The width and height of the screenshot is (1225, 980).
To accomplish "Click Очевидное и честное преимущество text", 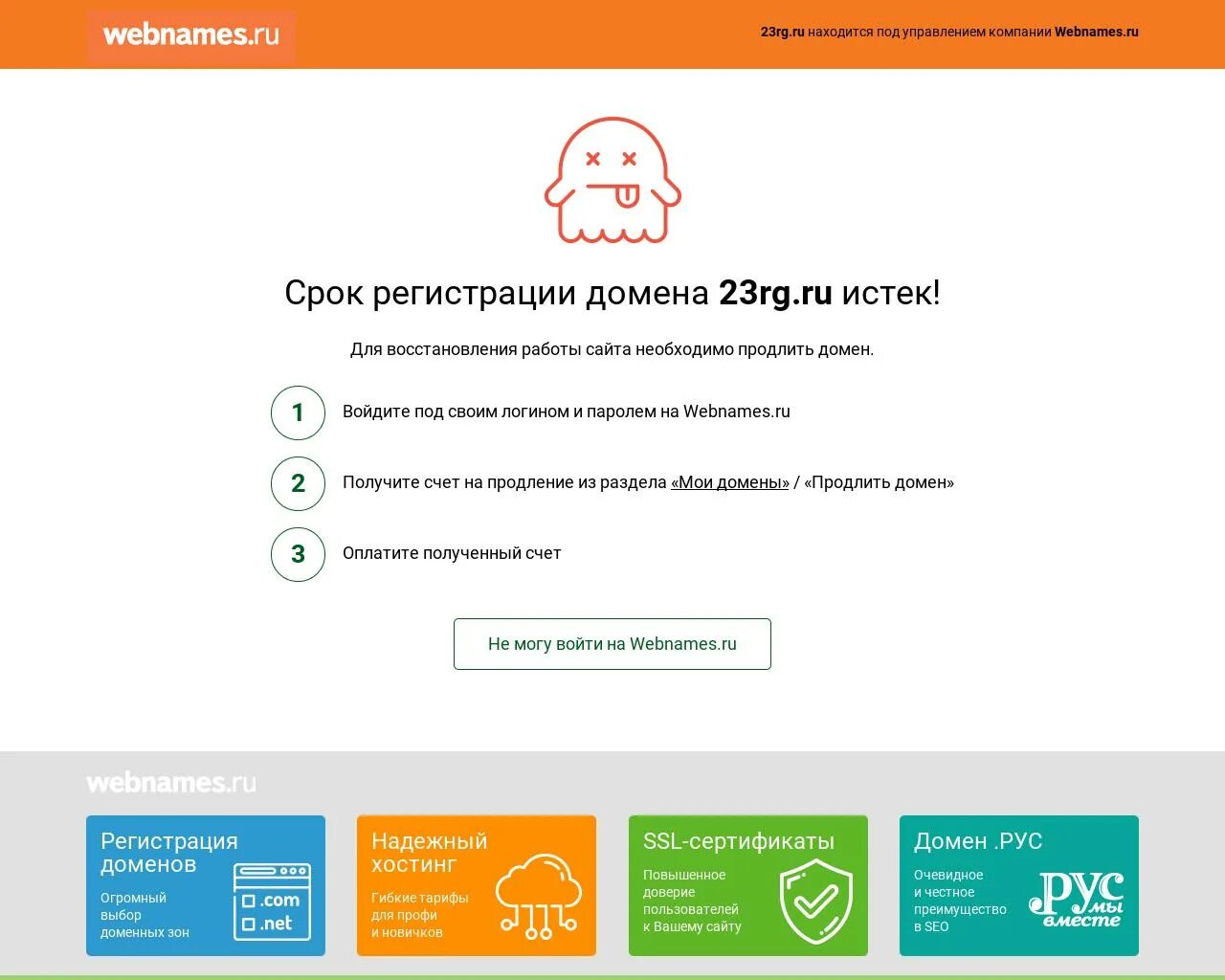I will pyautogui.click(x=960, y=901).
